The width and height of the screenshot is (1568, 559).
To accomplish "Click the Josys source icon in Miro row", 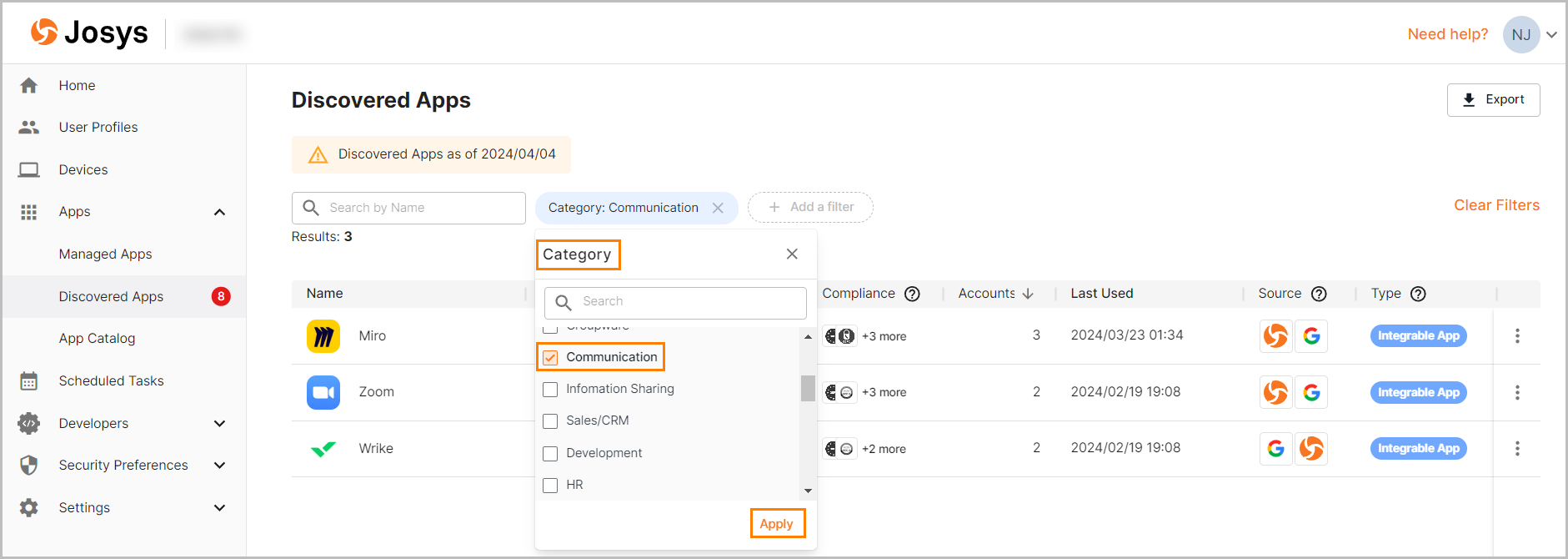I will 1275,336.
